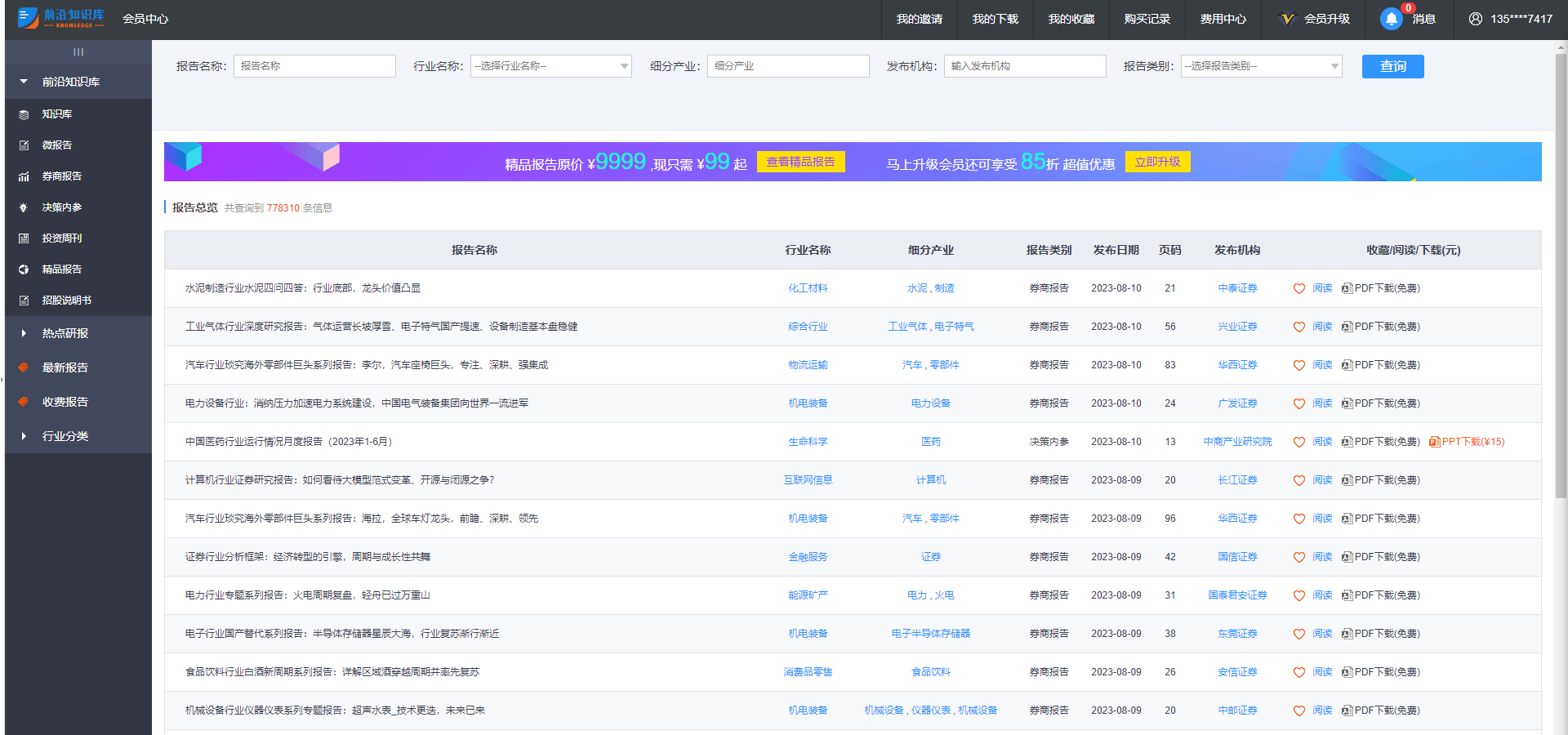This screenshot has height=735, width=1568.
Task: Click the 会员升级 VIP icon
Action: coord(1287,19)
